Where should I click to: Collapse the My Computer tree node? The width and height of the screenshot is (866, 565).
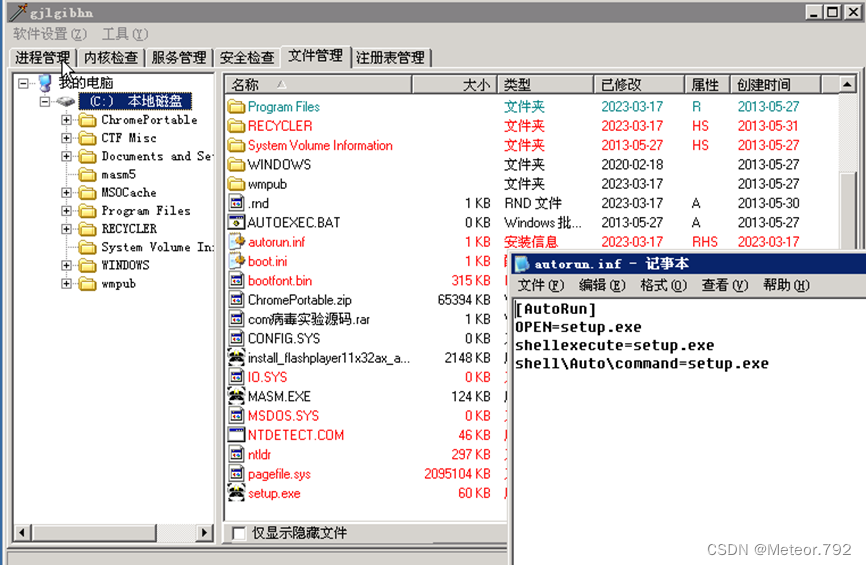pyautogui.click(x=23, y=83)
